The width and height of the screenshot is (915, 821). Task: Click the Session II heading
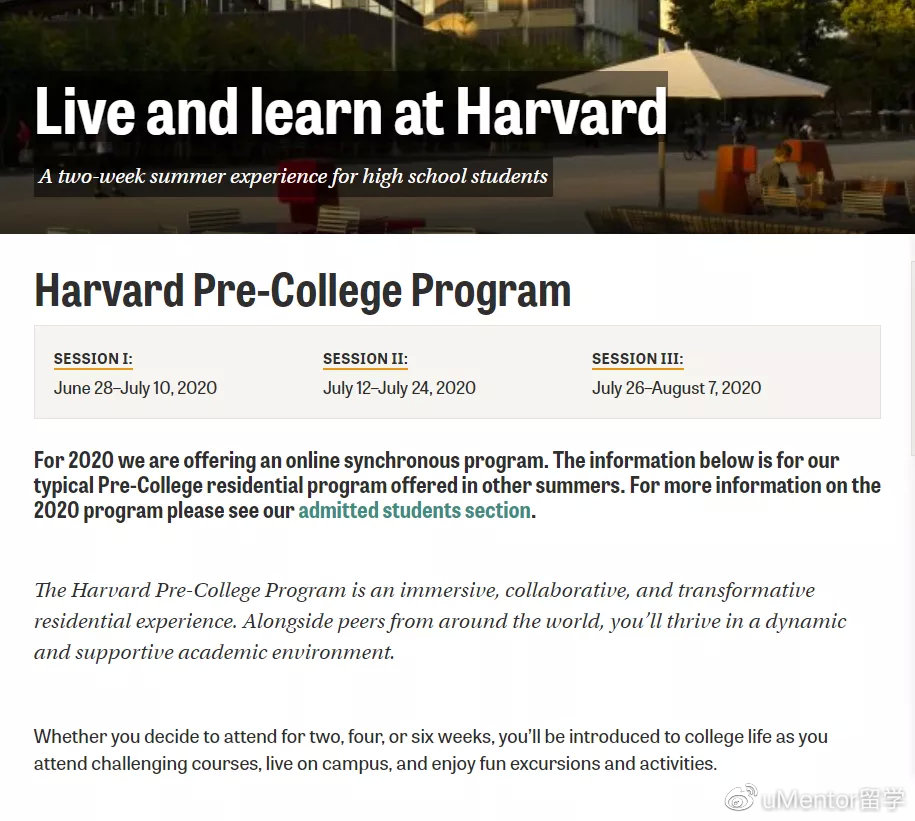coord(365,358)
